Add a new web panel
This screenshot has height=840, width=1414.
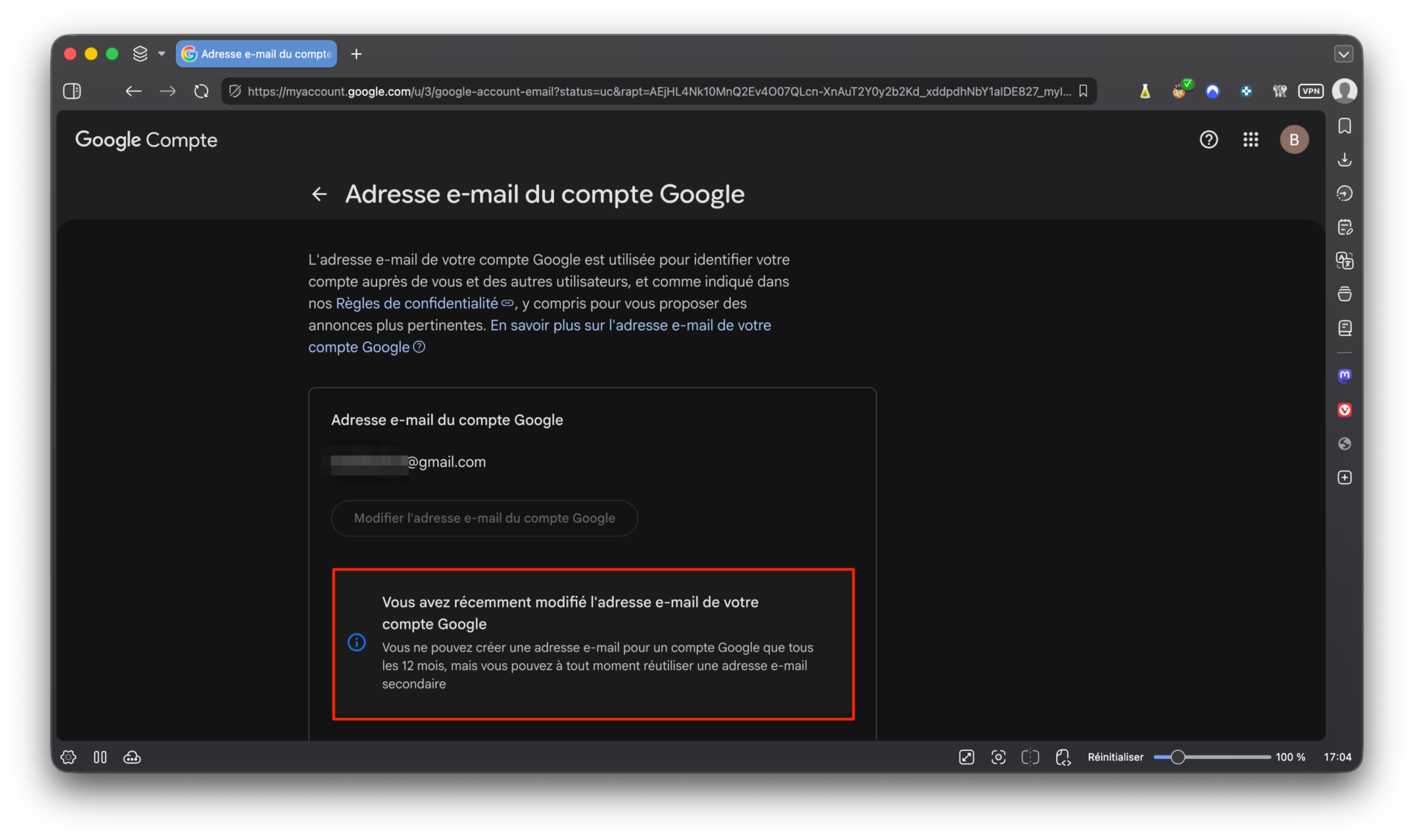pyautogui.click(x=1345, y=478)
